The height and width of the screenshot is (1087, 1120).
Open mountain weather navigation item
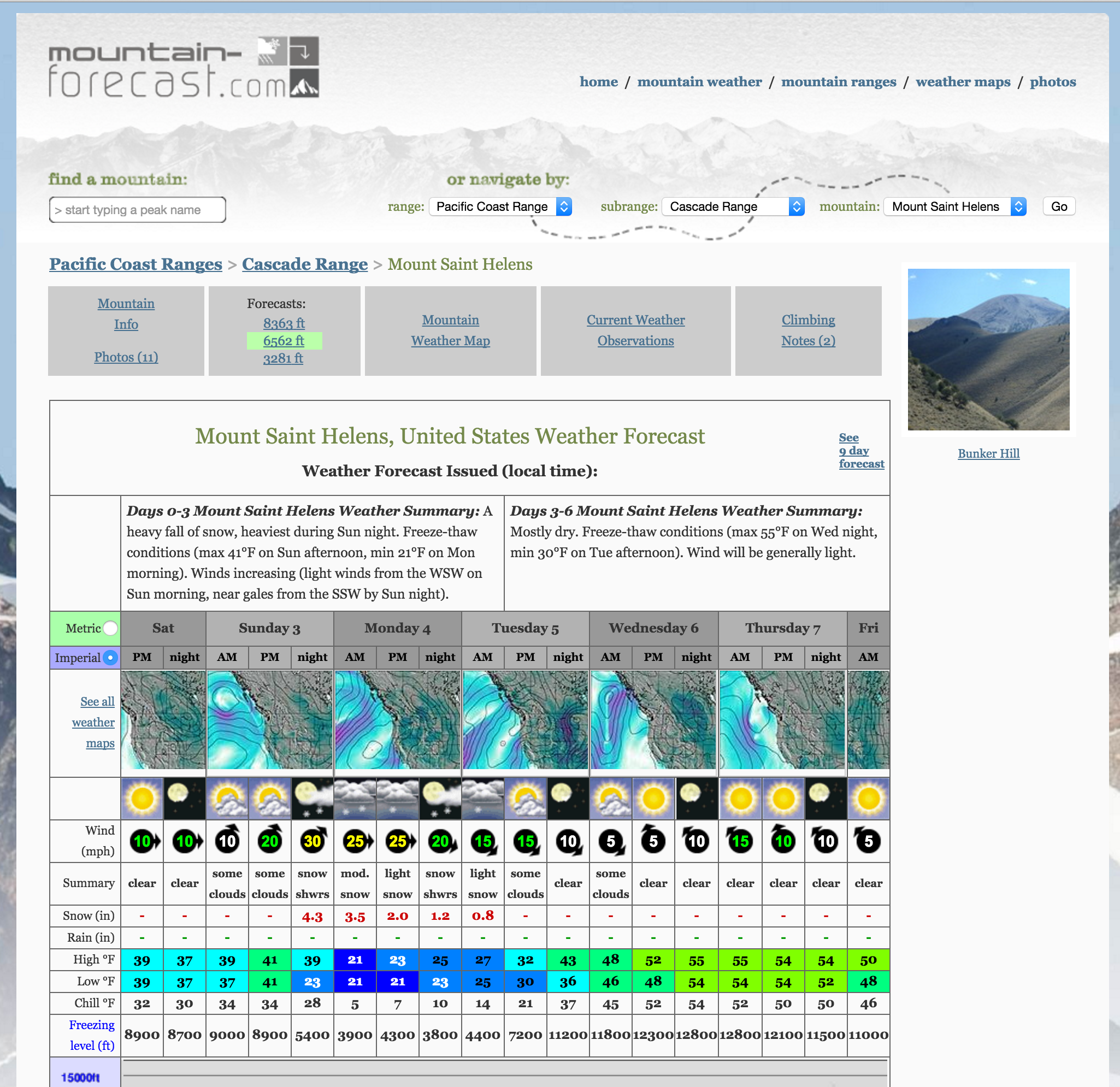point(699,82)
